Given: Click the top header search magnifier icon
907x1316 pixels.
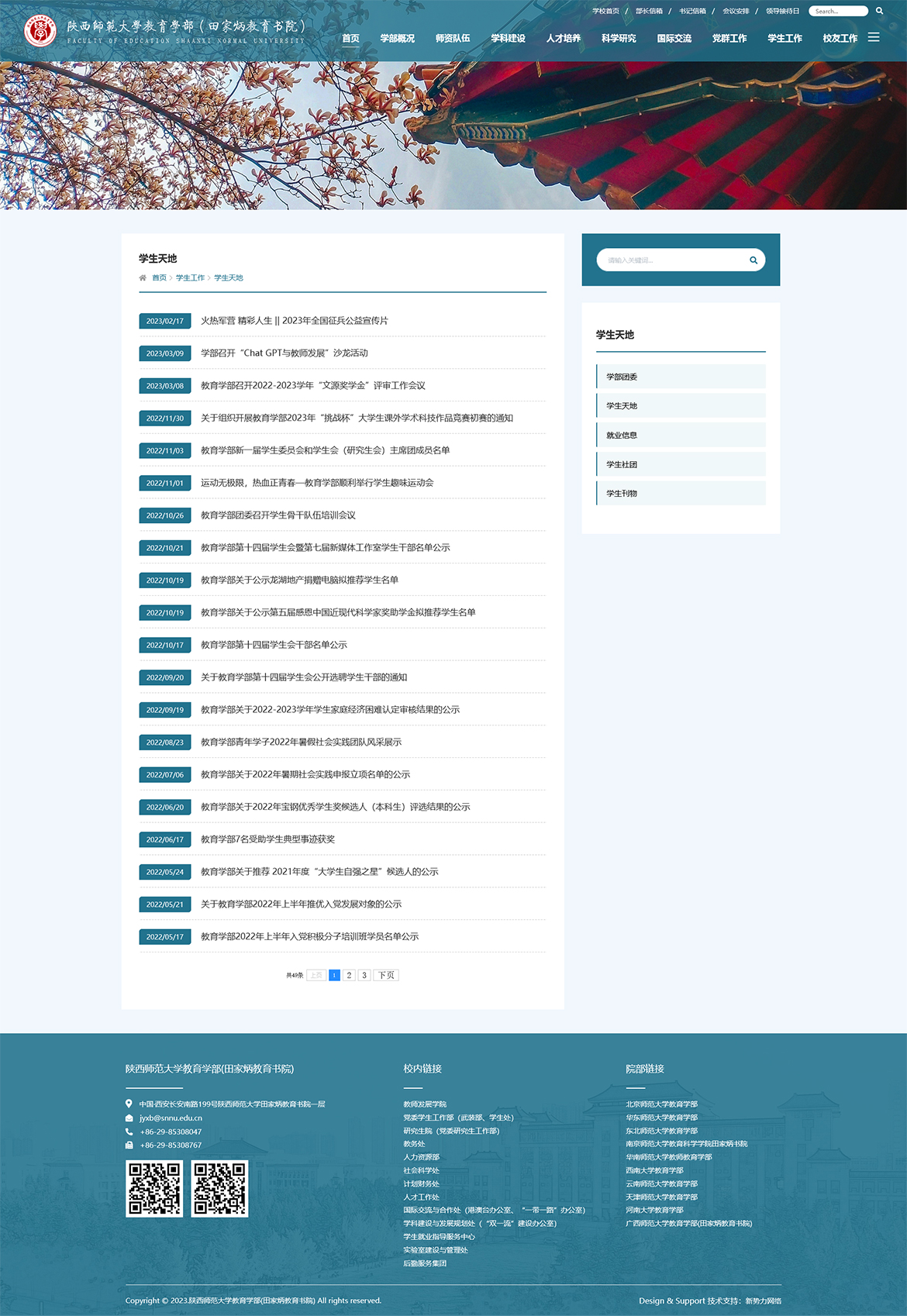Looking at the screenshot, I should coord(879,11).
